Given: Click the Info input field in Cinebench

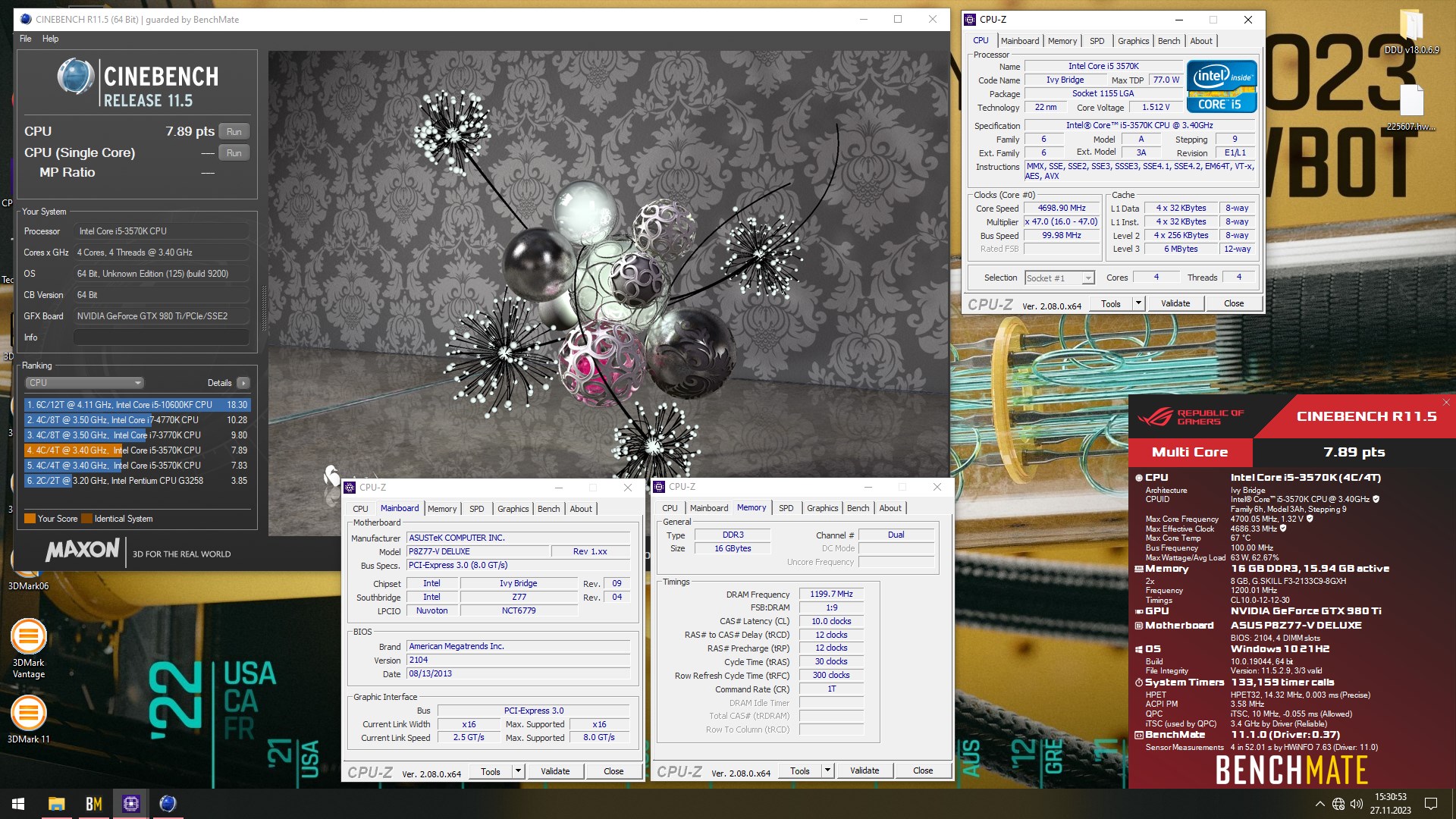Looking at the screenshot, I should [x=162, y=337].
